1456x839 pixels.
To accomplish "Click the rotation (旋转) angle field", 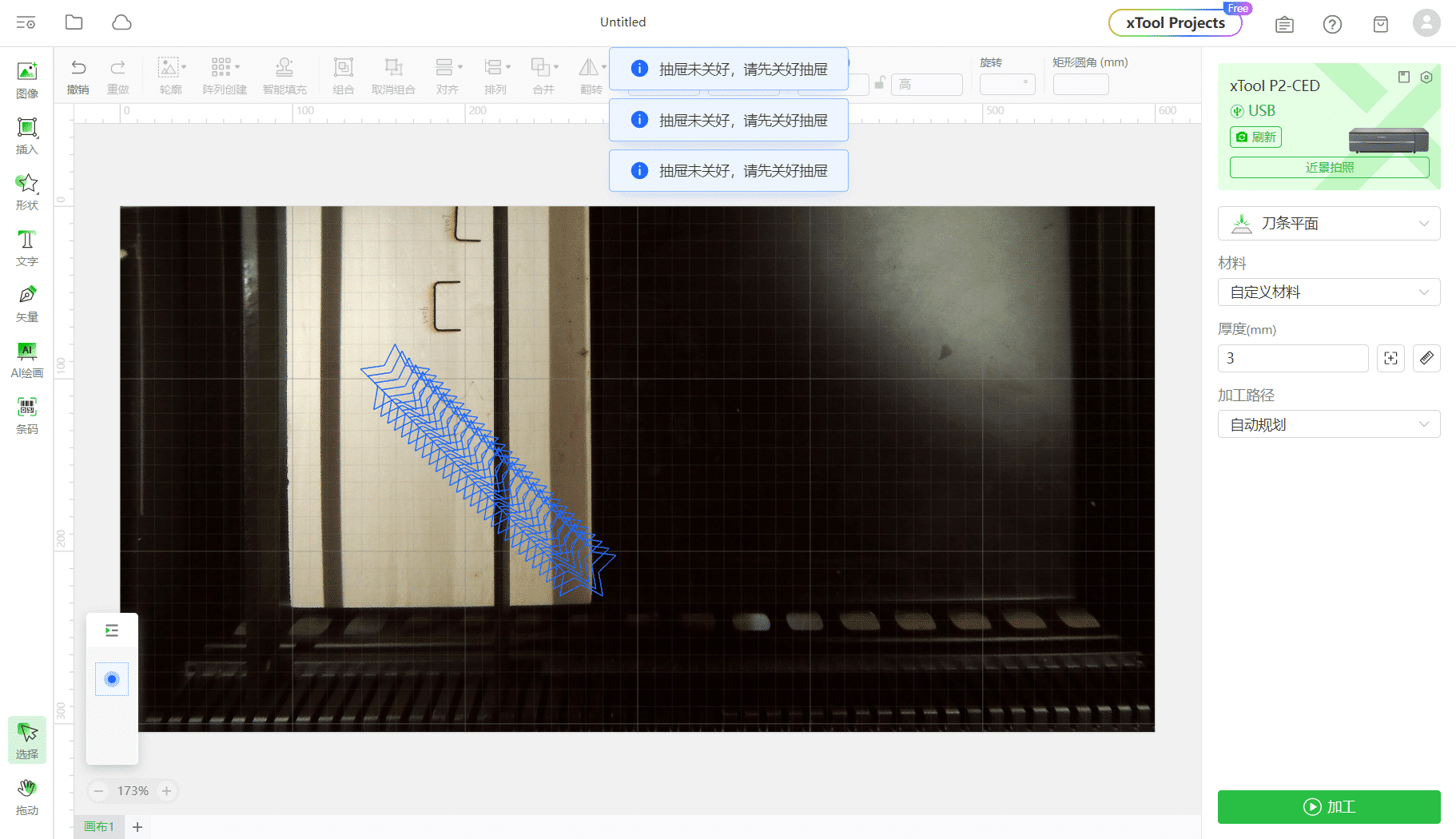I will tap(1008, 84).
